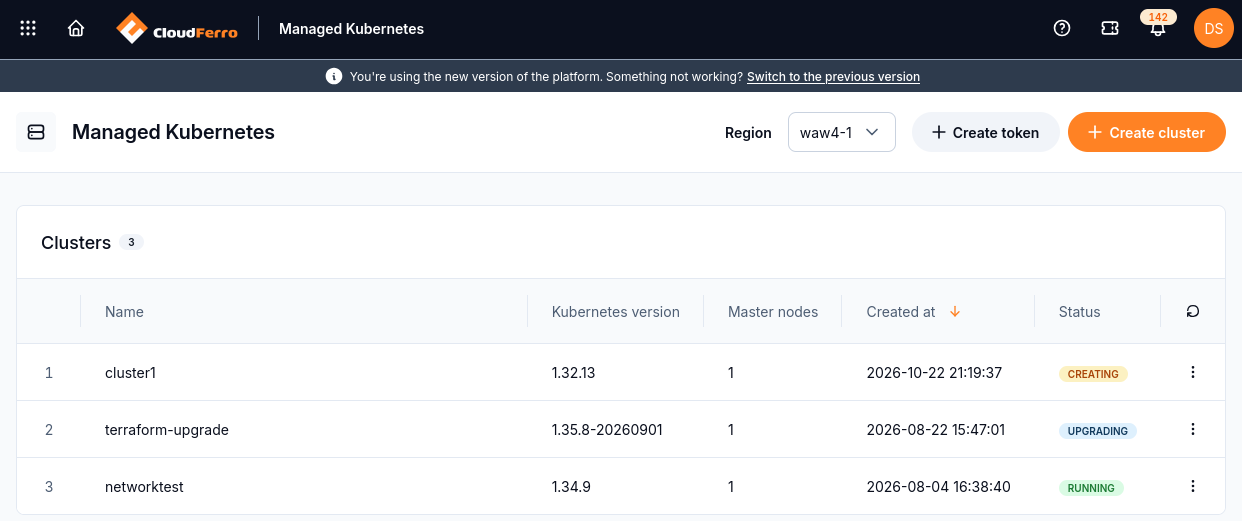Image resolution: width=1242 pixels, height=521 pixels.
Task: Open actions menu for cluster1
Action: [x=1192, y=372]
